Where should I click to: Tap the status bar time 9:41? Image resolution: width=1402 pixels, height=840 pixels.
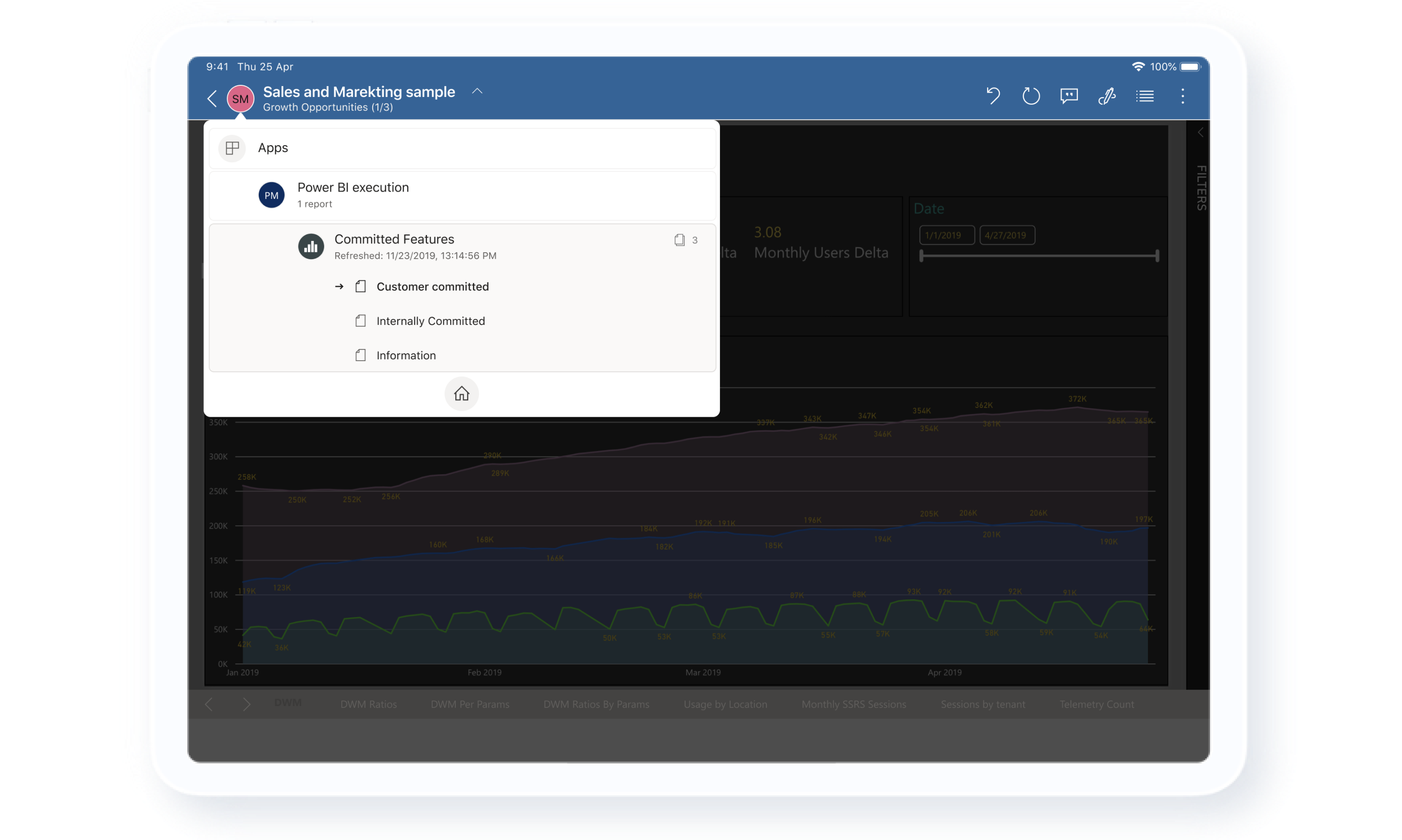tap(217, 66)
